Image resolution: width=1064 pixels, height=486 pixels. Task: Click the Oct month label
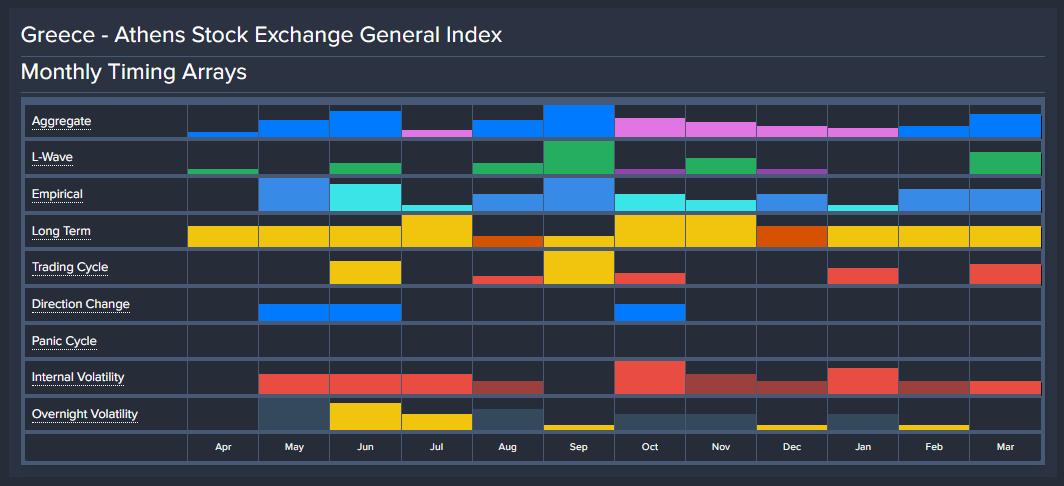click(x=650, y=447)
